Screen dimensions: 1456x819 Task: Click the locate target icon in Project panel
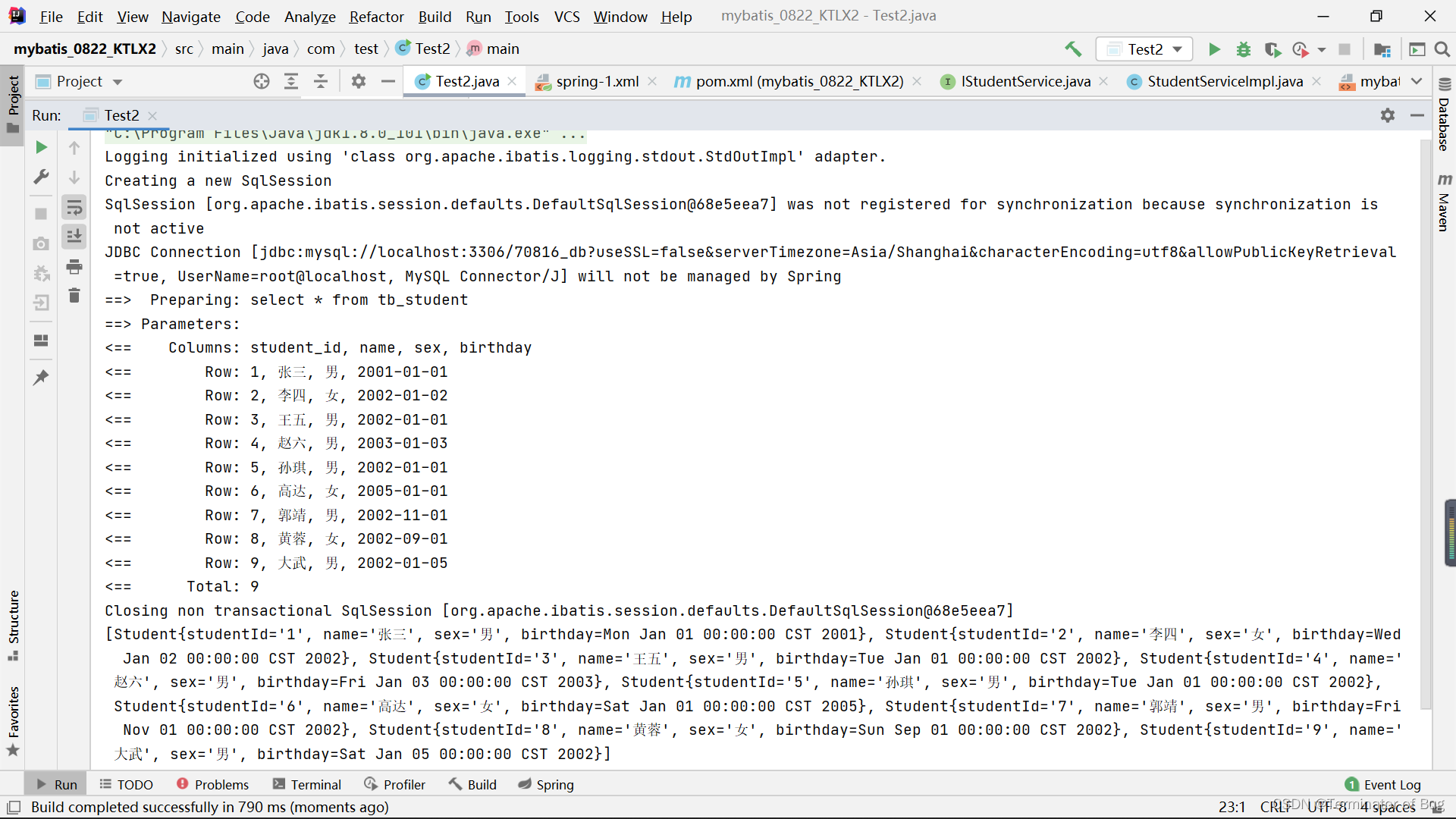click(x=262, y=81)
